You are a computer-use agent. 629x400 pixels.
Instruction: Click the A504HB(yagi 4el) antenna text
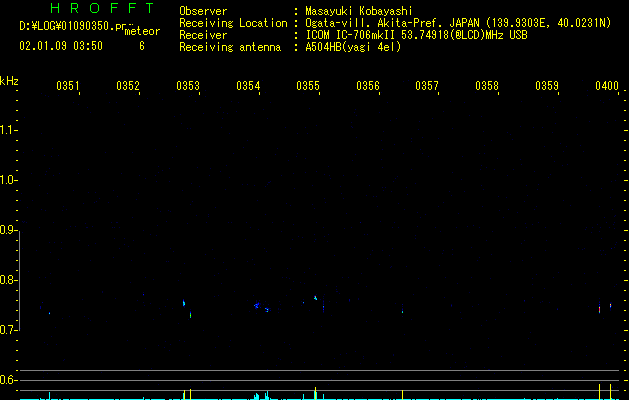coord(353,47)
